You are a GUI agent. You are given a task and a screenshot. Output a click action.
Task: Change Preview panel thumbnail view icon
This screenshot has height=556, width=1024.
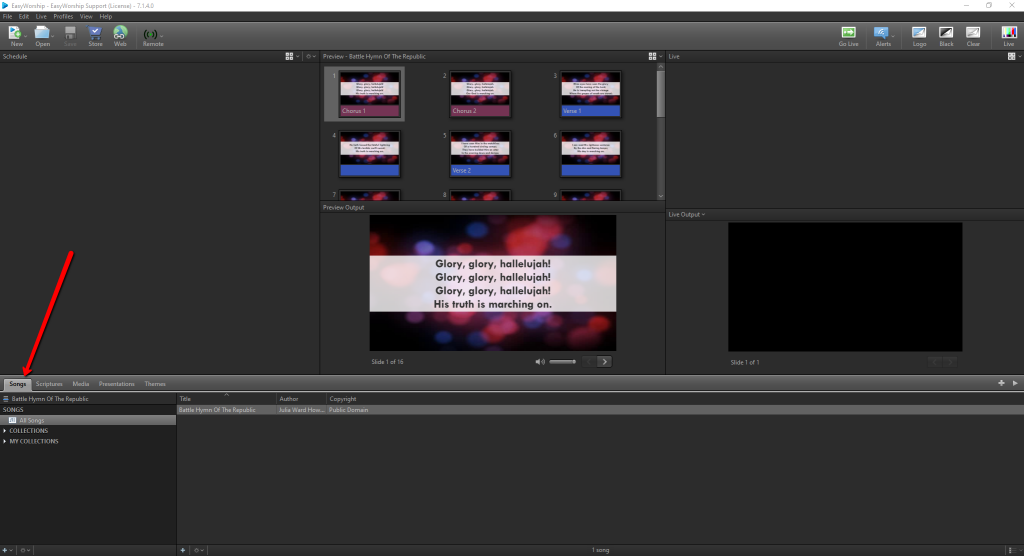coord(652,57)
